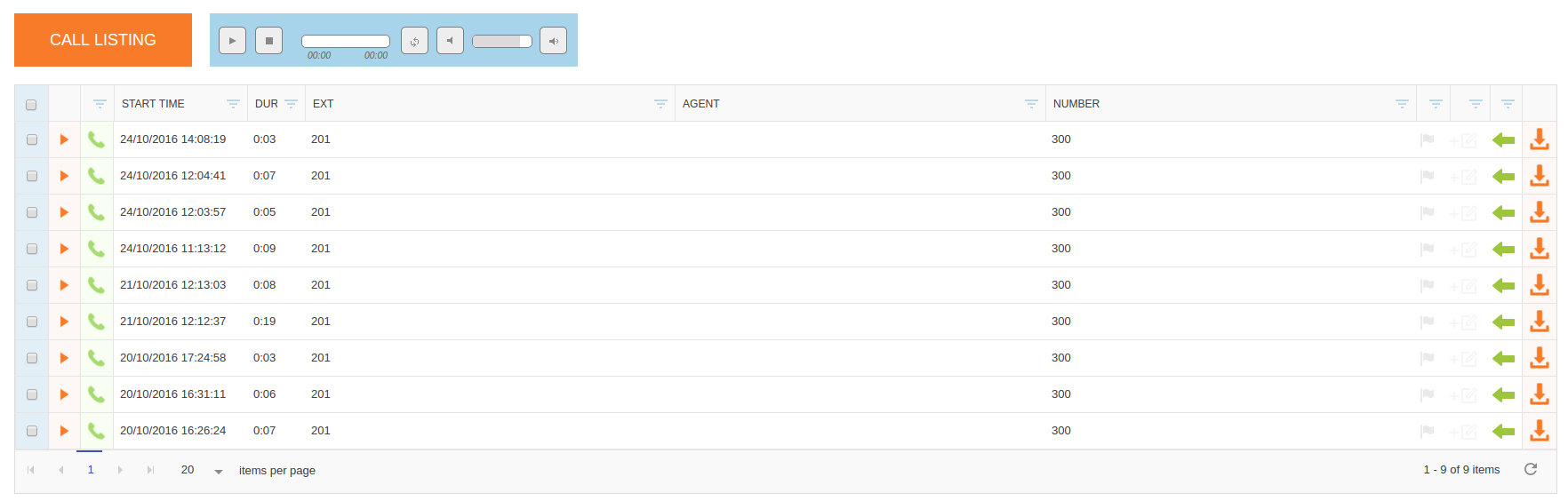Image resolution: width=1568 pixels, height=501 pixels.
Task: Add a note to the 24/10/2016 11:13:12 call
Action: click(x=1463, y=250)
